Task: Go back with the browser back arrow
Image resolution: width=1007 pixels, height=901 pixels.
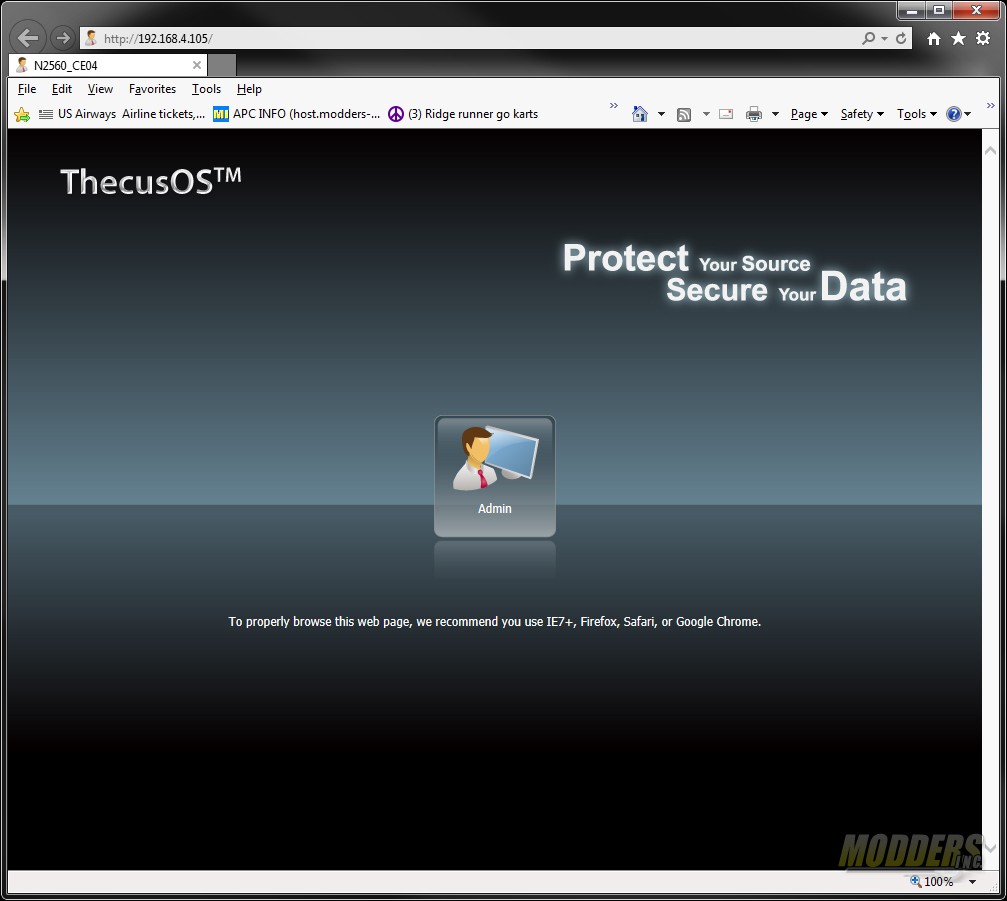Action: point(28,38)
